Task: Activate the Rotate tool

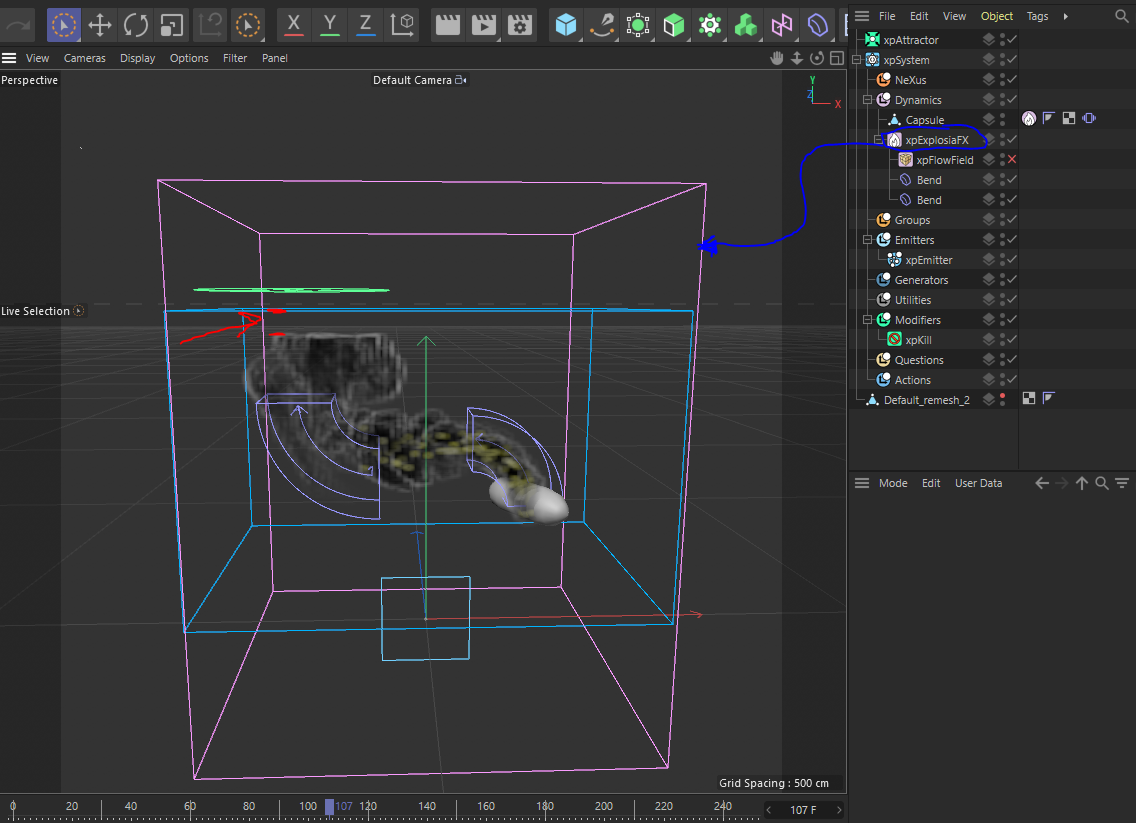Action: point(135,24)
